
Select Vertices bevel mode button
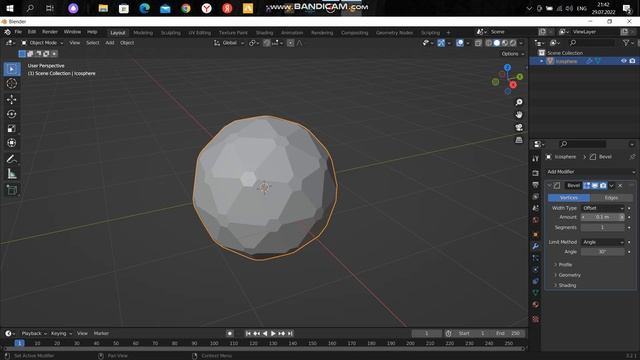(x=569, y=198)
